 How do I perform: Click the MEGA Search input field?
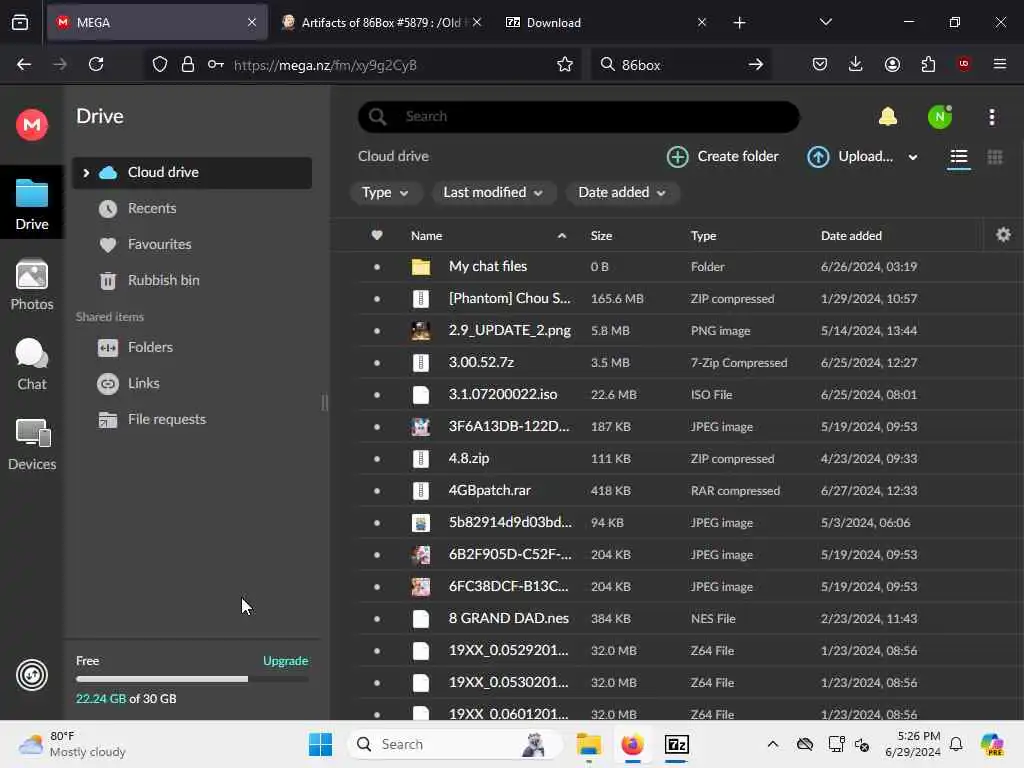click(579, 117)
